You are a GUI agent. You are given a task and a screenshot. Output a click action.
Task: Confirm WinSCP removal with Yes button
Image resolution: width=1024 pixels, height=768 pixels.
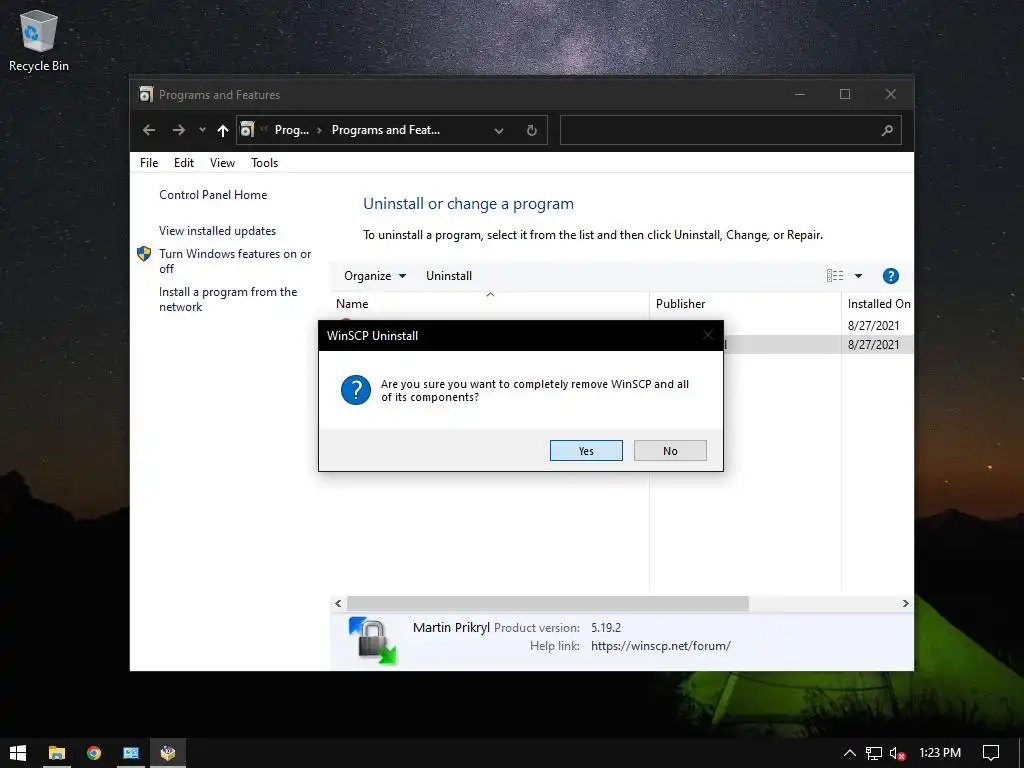586,451
